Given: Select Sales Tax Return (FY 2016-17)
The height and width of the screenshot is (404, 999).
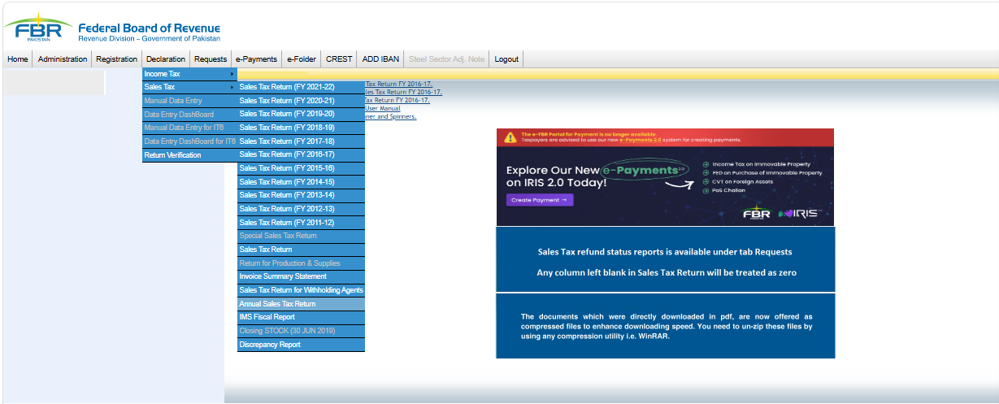Looking at the screenshot, I should [301, 155].
